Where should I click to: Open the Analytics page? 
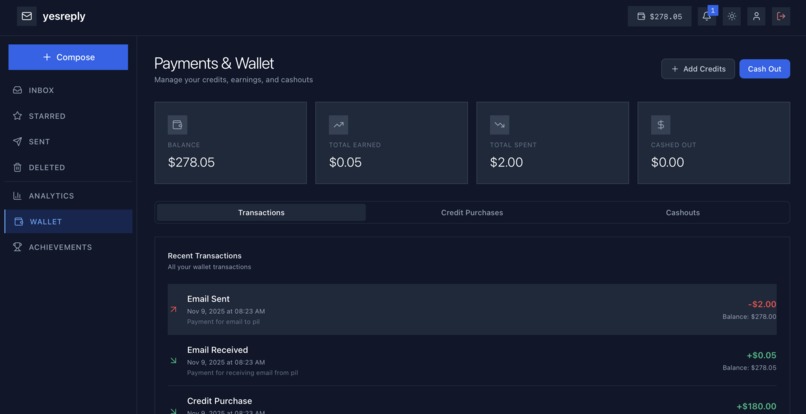point(68,196)
